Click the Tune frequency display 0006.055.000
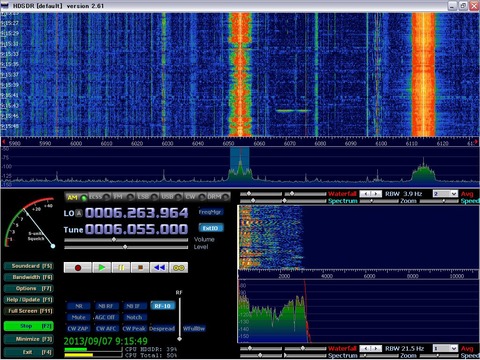The height and width of the screenshot is (360, 480). click(136, 229)
